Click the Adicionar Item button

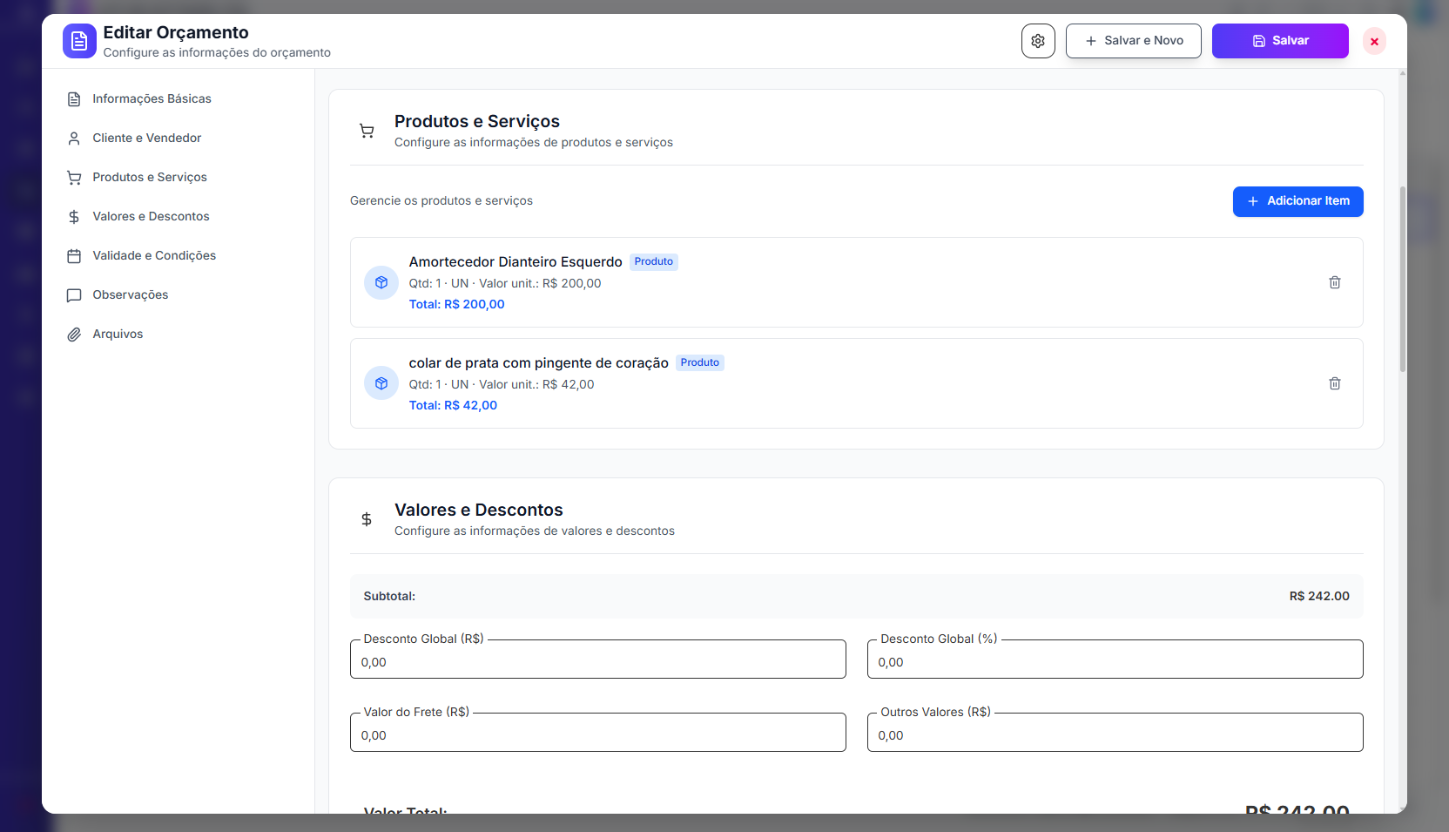(1298, 201)
